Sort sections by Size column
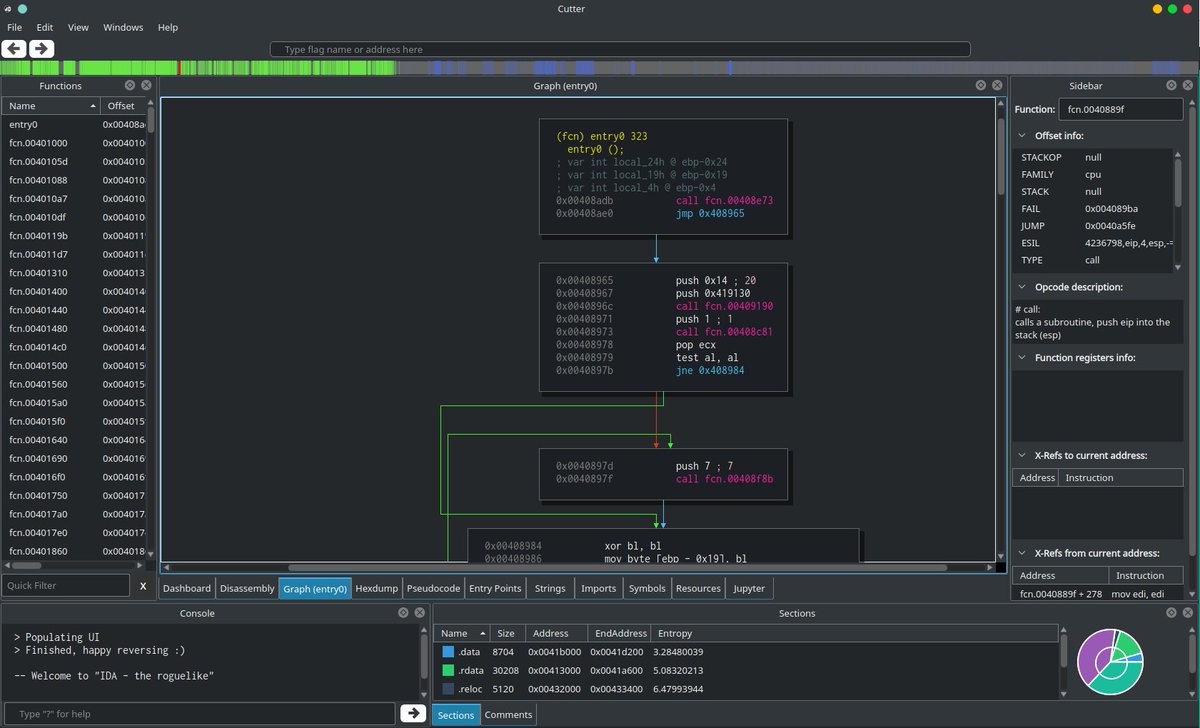 point(508,633)
